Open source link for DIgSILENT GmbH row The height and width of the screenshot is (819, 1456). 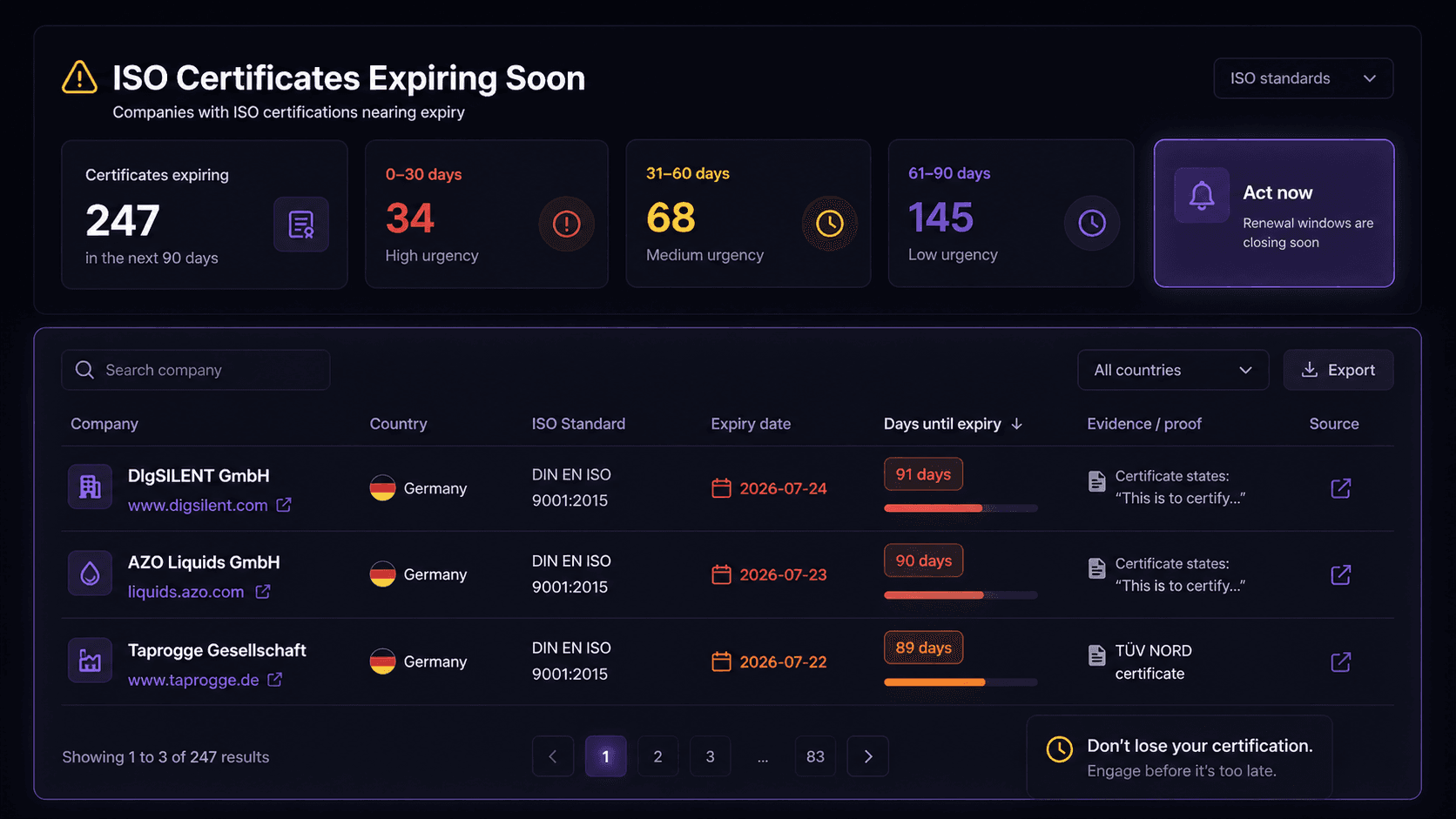[1340, 488]
